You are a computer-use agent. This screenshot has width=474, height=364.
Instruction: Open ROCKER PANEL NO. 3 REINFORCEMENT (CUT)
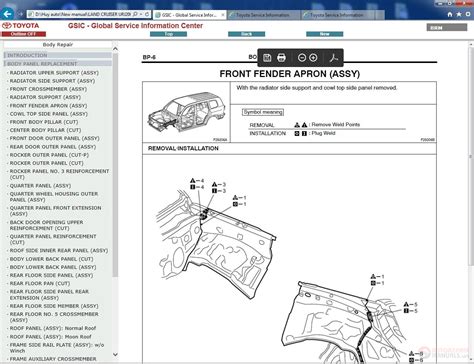click(x=59, y=174)
